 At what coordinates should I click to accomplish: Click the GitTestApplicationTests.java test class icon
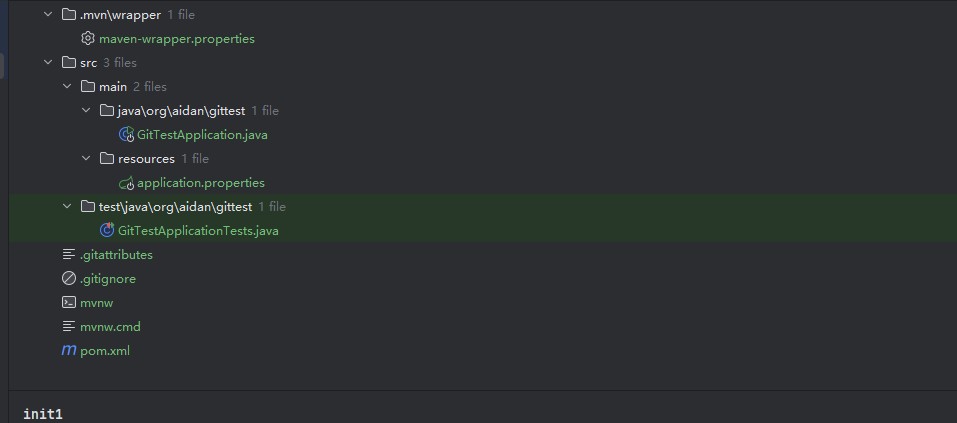tap(107, 231)
